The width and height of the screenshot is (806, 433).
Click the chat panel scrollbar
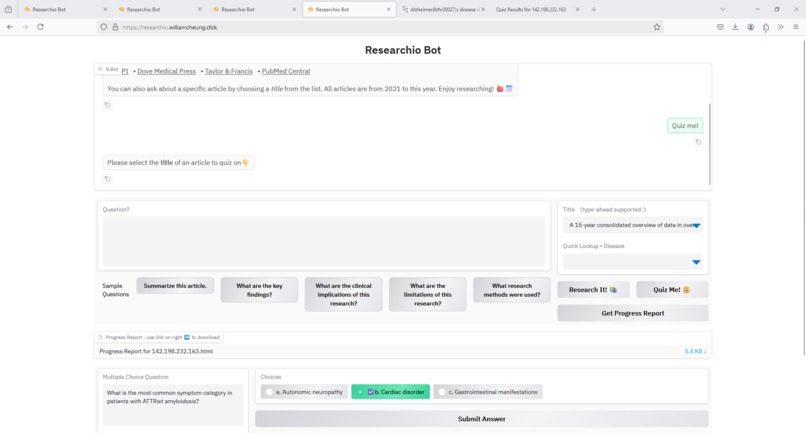(709, 144)
